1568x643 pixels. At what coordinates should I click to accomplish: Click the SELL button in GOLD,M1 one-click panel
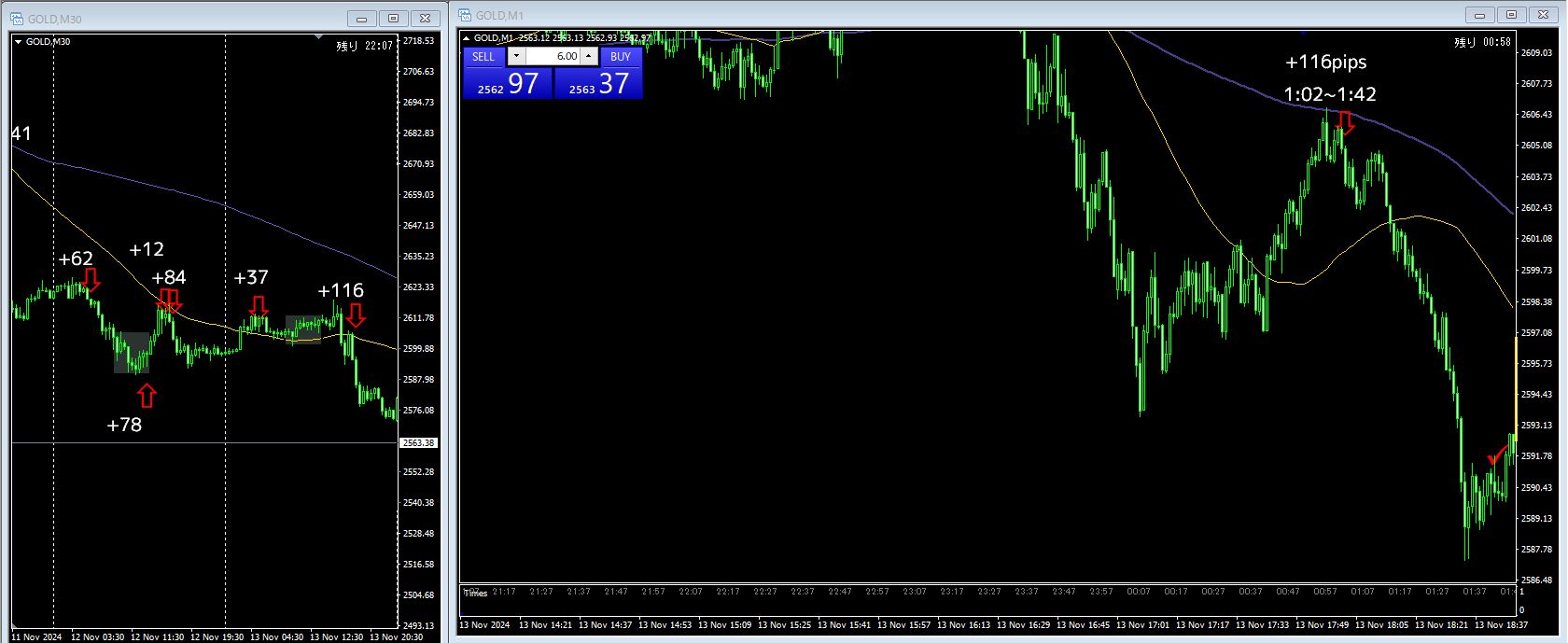[483, 56]
